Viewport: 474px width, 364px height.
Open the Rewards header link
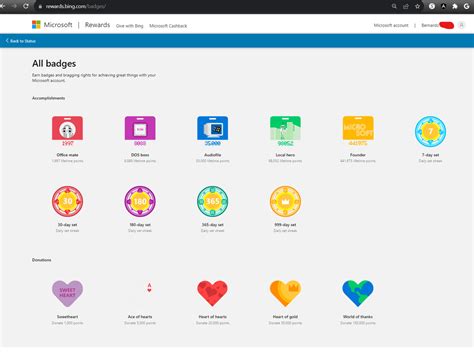point(97,25)
